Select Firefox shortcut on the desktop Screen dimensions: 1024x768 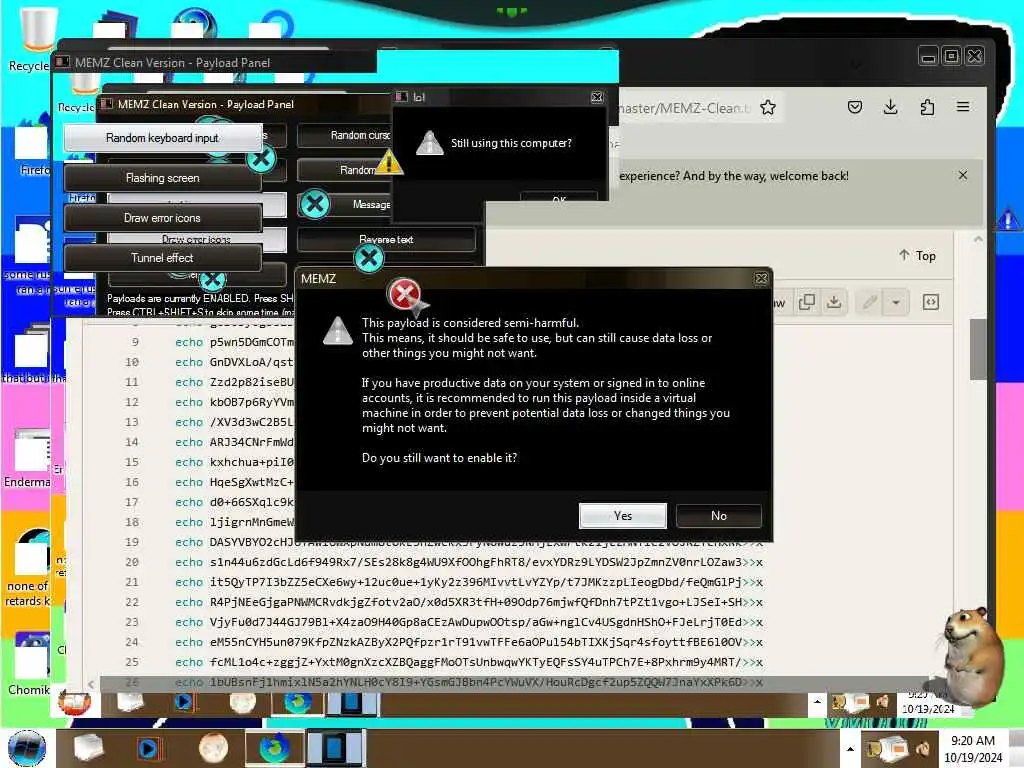point(31,147)
